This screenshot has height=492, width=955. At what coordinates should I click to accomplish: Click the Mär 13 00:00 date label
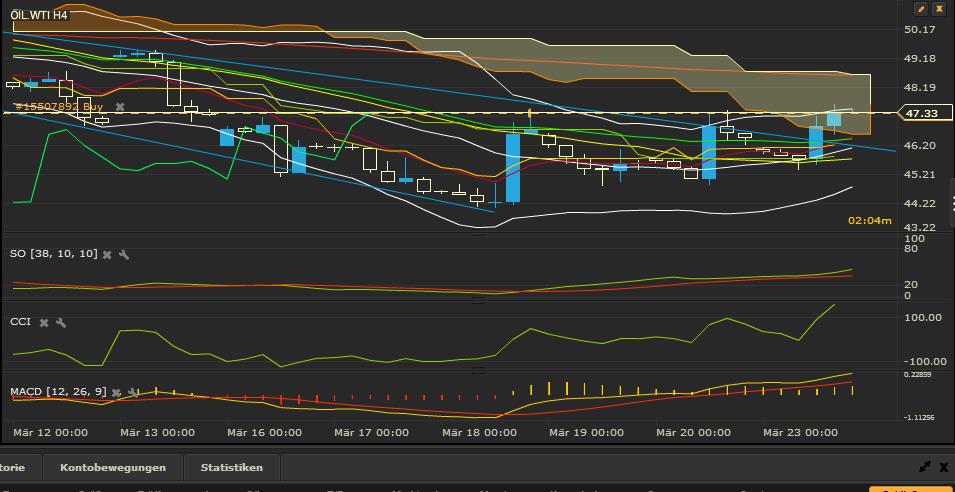[x=158, y=433]
